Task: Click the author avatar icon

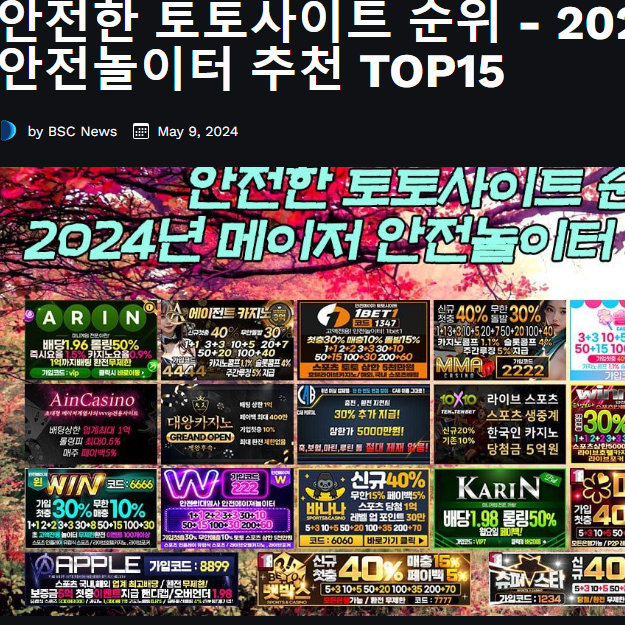Action: [6, 131]
